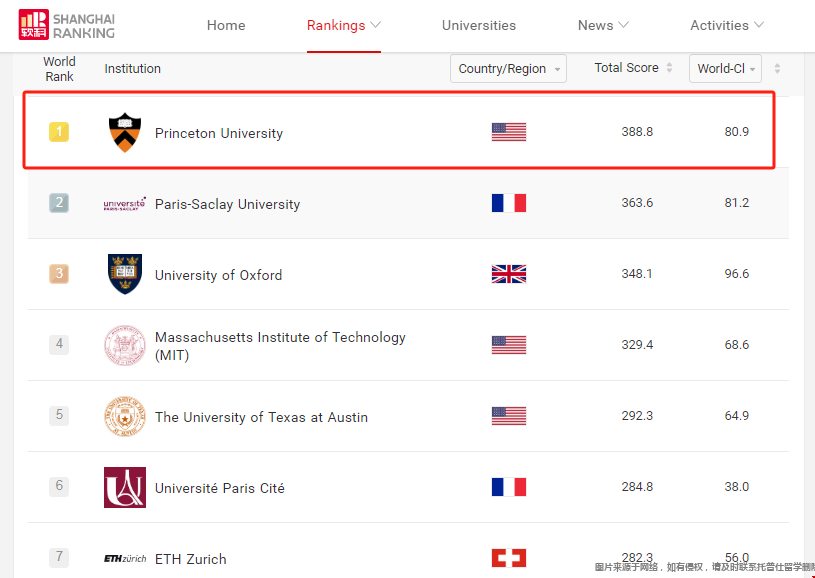Screen dimensions: 815x578
Task: Go to the Home page
Action: [226, 25]
